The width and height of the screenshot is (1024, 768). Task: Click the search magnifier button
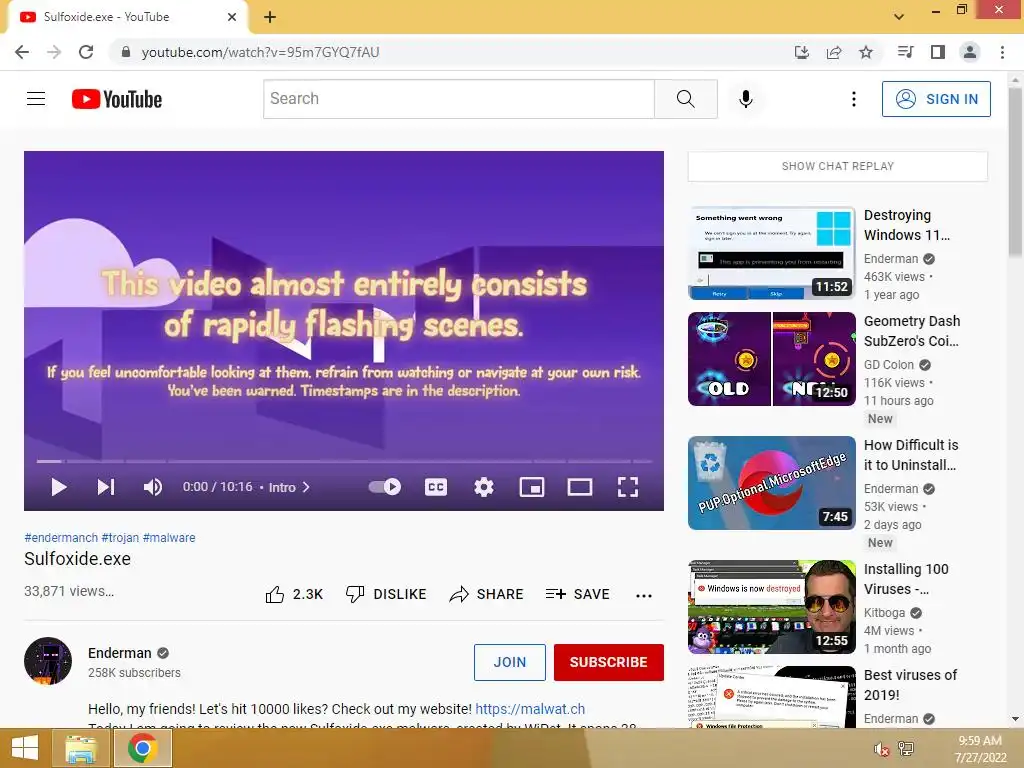tap(686, 99)
